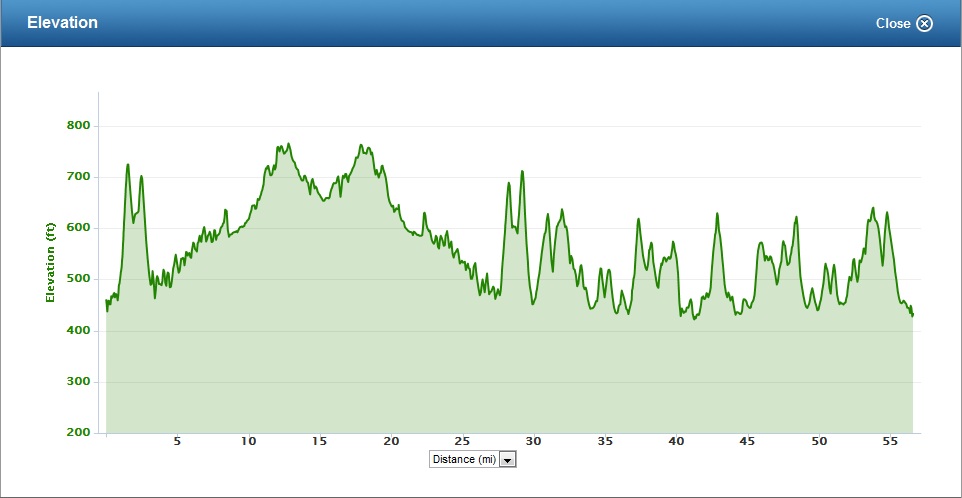Screen dimensions: 962x498
Task: Click the 500 label on the elevation axis
Action: (79, 279)
